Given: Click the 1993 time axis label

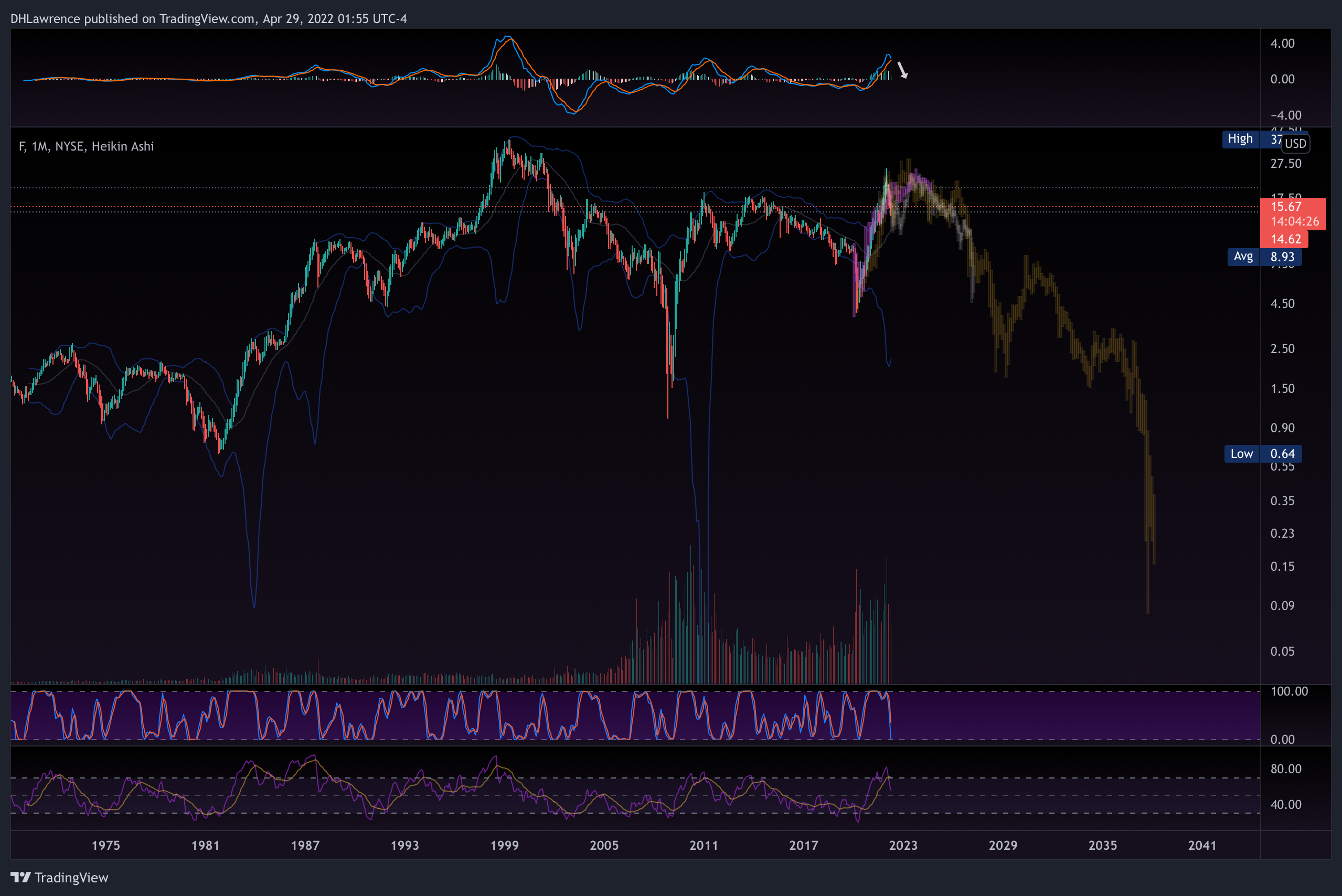Looking at the screenshot, I should coord(405,845).
